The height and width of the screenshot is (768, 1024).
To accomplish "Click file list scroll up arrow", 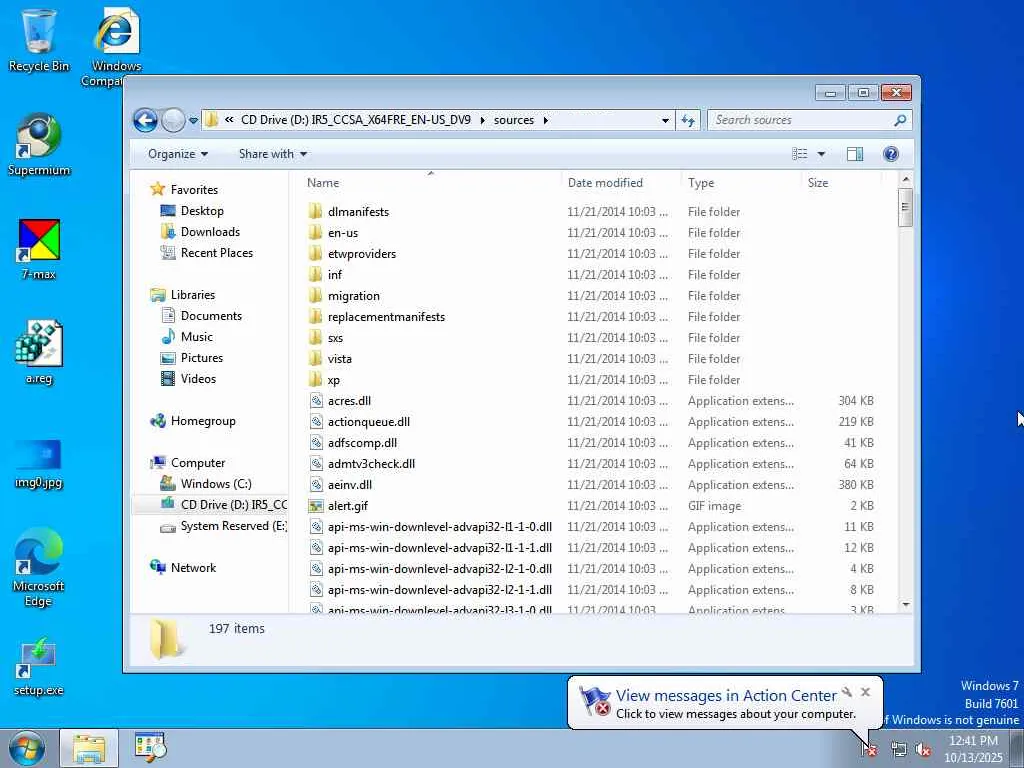I will click(x=905, y=179).
